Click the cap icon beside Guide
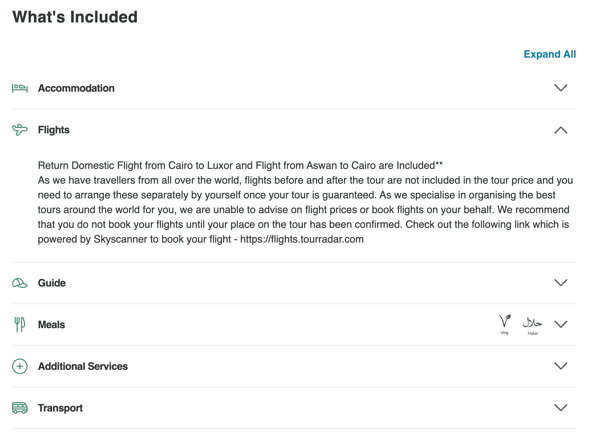This screenshot has height=432, width=600. coord(20,283)
